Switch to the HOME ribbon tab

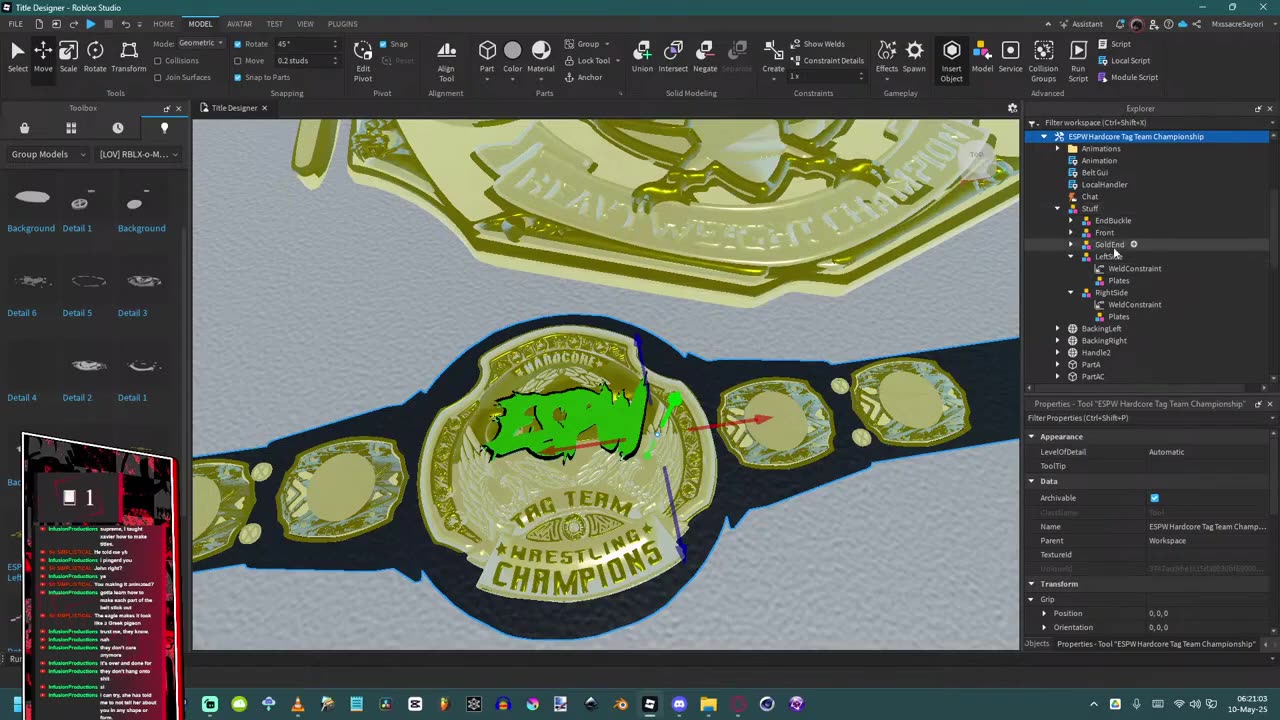[163, 24]
